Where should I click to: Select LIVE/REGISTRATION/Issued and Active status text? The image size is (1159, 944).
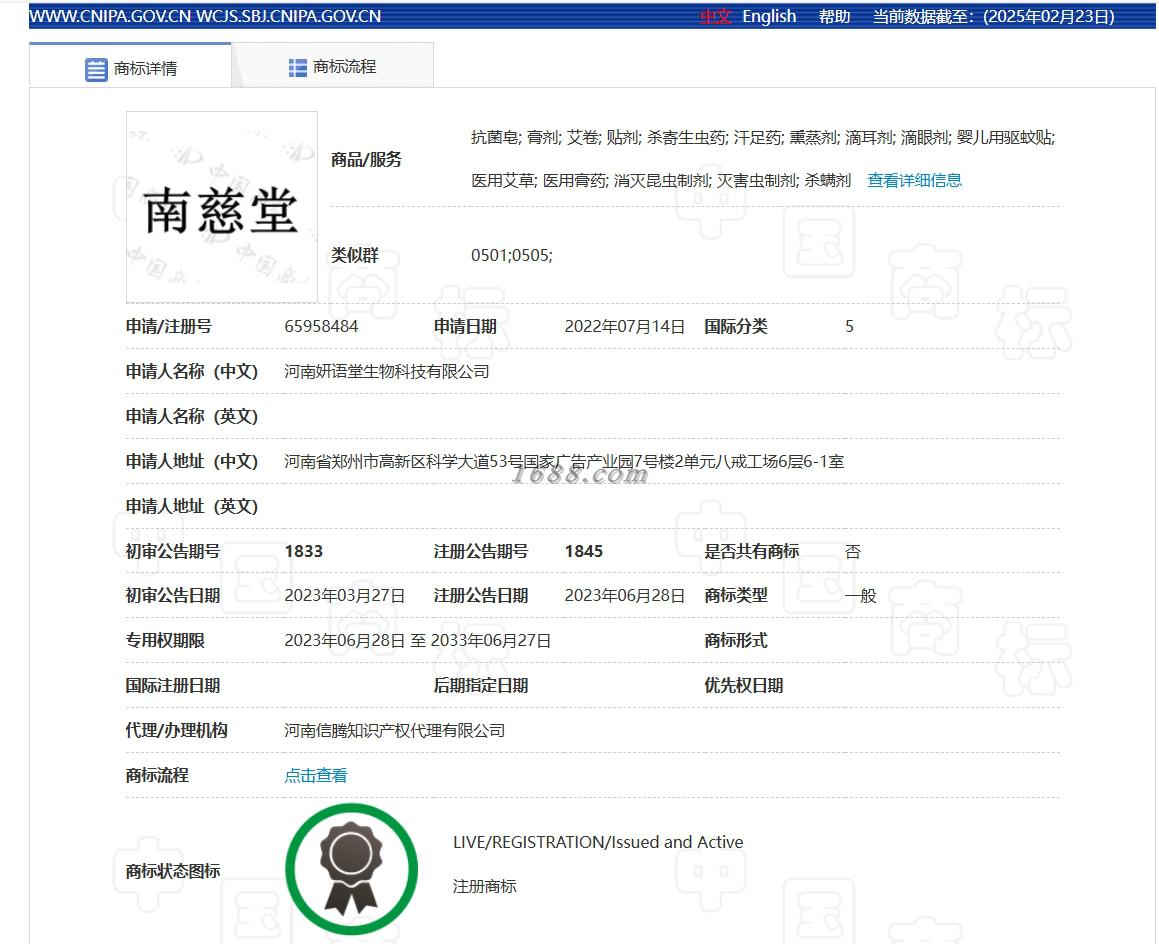pos(598,842)
